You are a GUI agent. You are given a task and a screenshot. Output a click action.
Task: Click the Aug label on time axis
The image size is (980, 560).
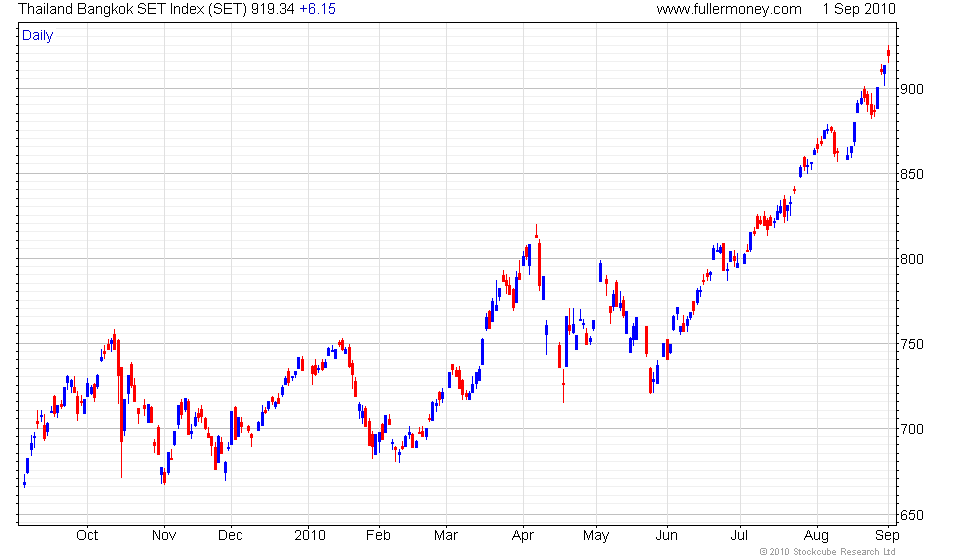816,536
